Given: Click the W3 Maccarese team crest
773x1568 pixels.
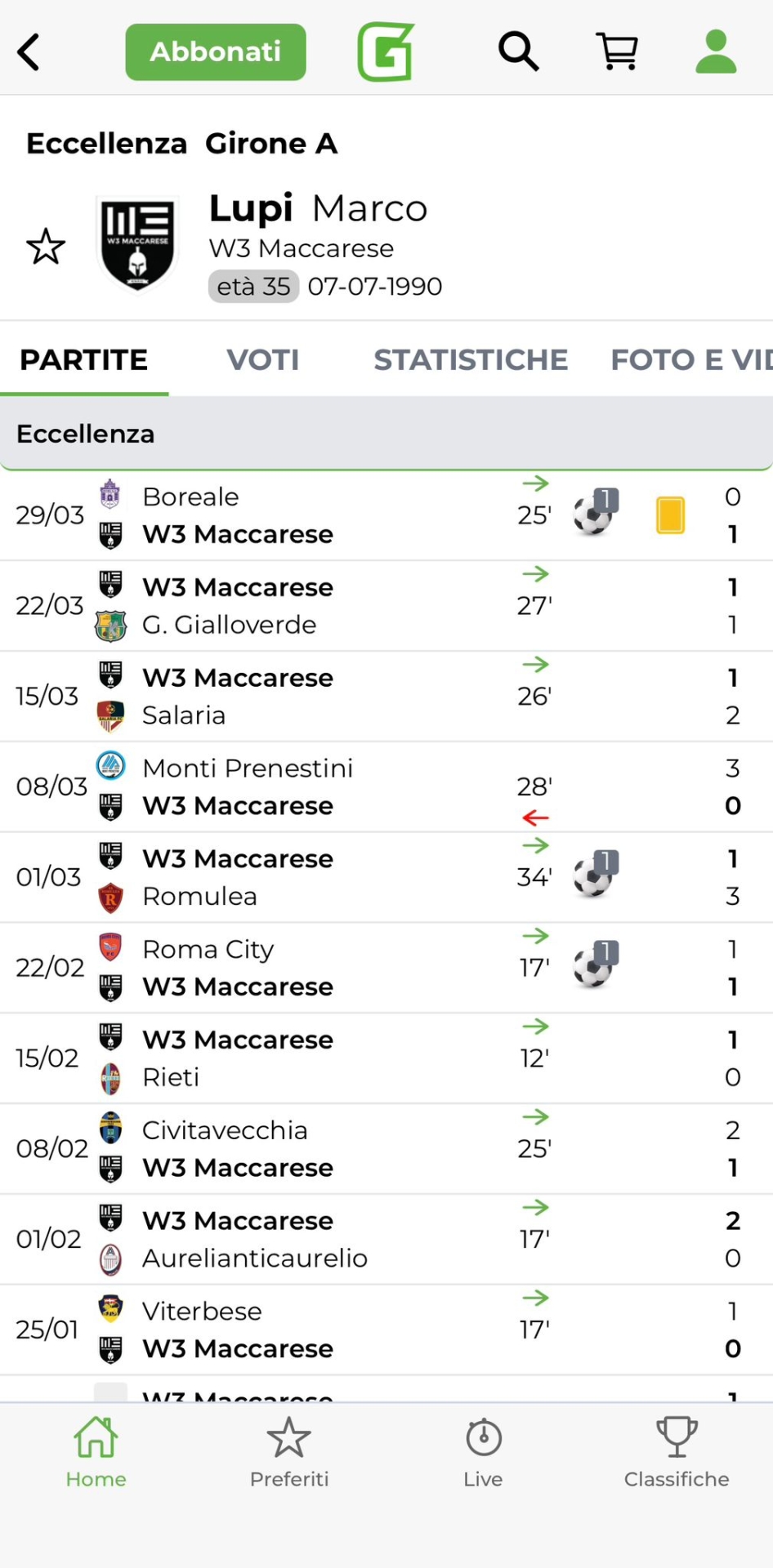Looking at the screenshot, I should coord(136,243).
